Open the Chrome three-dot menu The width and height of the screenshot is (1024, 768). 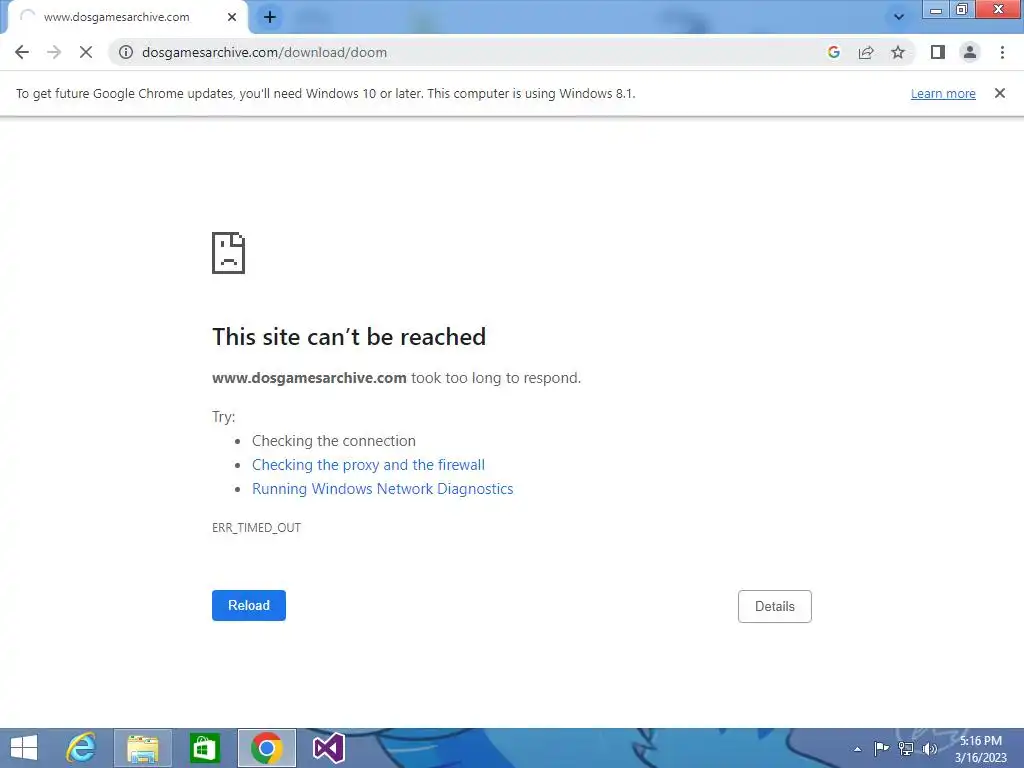1002,52
